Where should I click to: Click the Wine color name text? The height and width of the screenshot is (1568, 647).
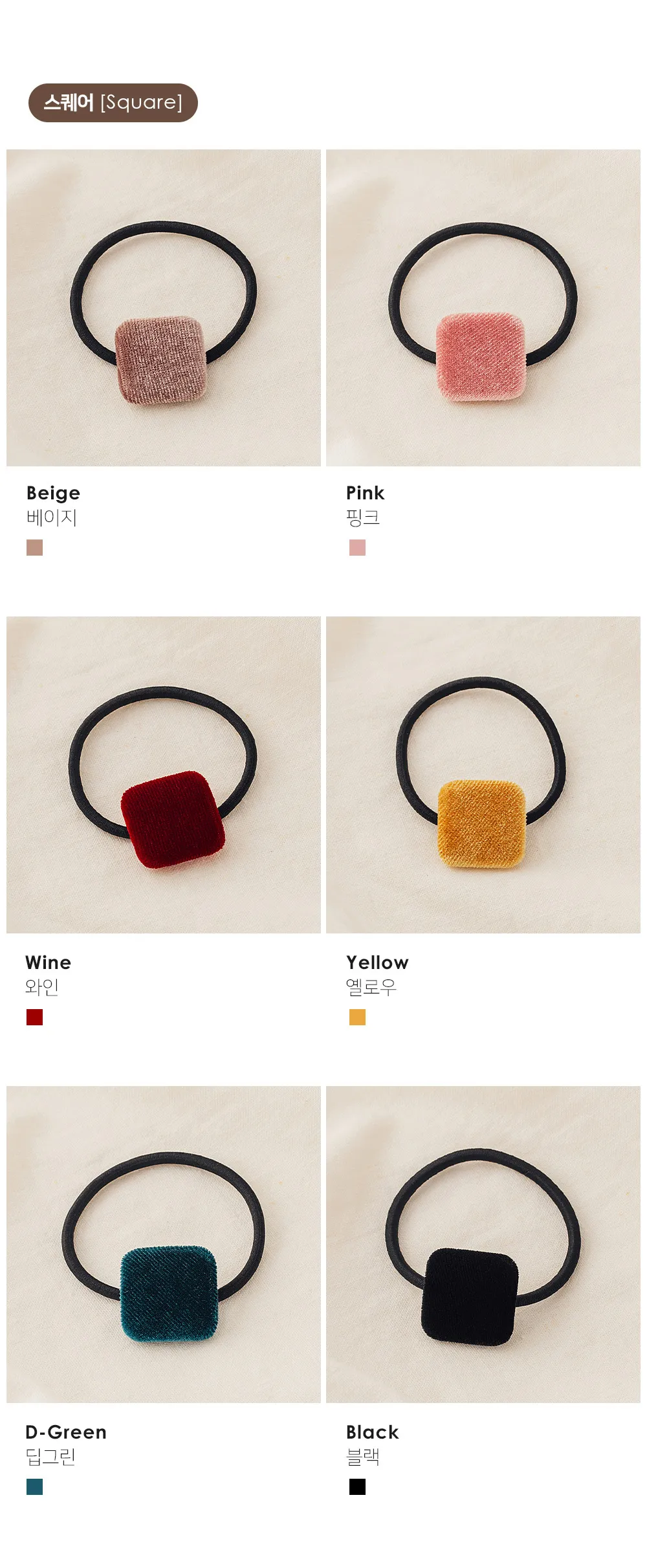click(x=49, y=963)
